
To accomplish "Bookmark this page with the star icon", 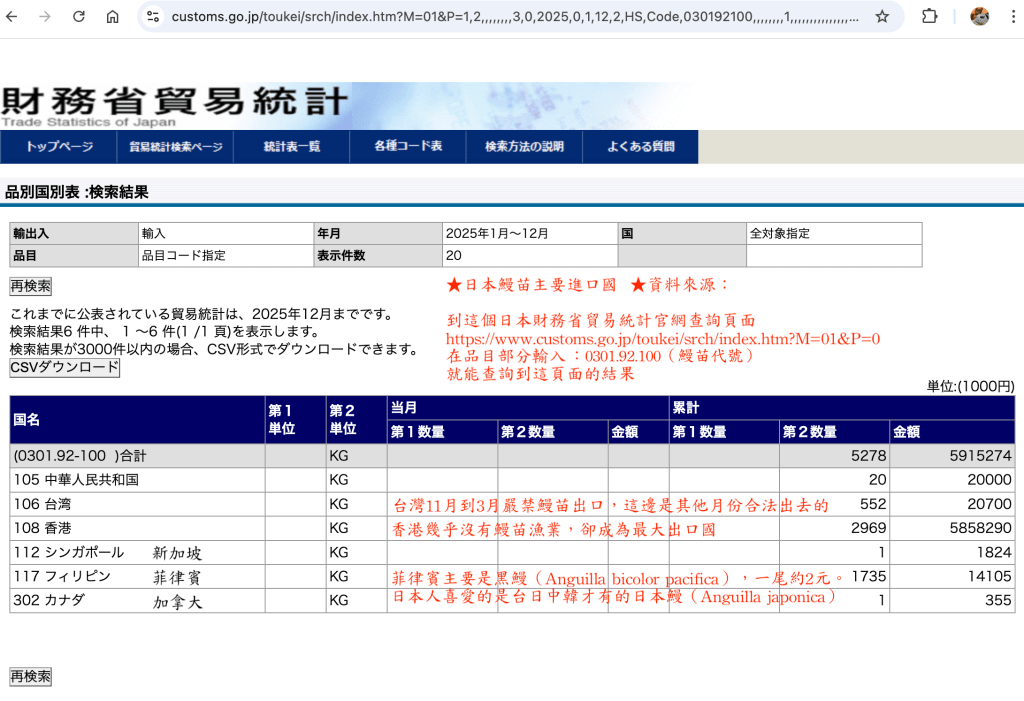I will tap(882, 17).
